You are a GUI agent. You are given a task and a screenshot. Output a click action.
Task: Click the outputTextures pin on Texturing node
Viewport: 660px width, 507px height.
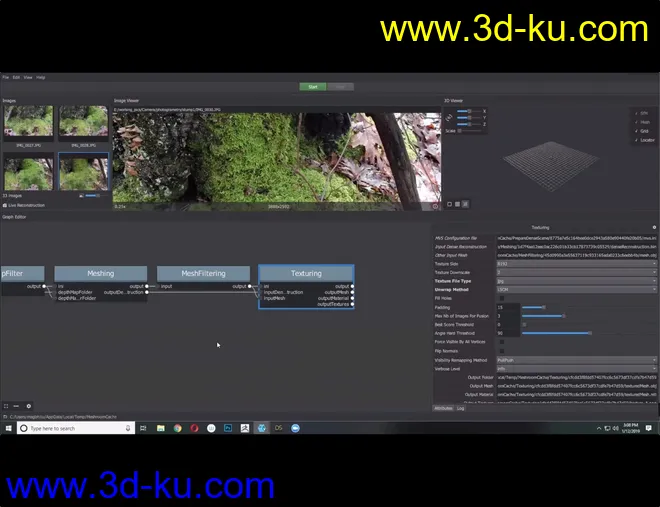[352, 304]
